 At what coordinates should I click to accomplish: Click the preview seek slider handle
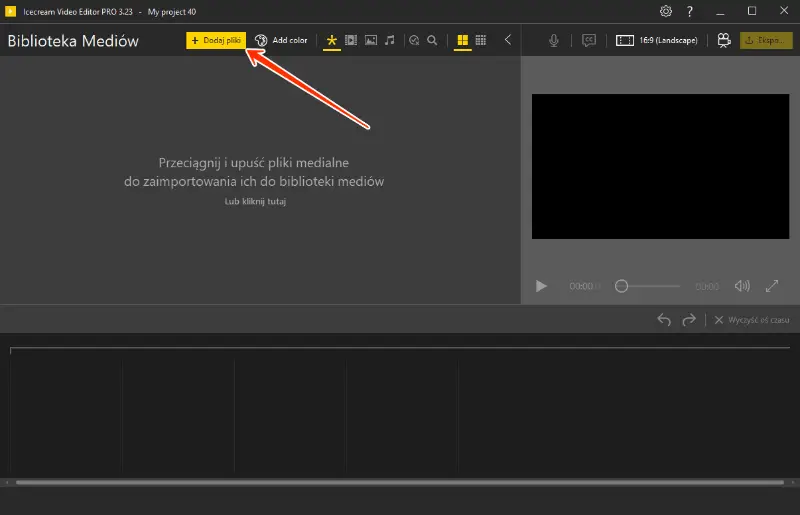click(621, 286)
